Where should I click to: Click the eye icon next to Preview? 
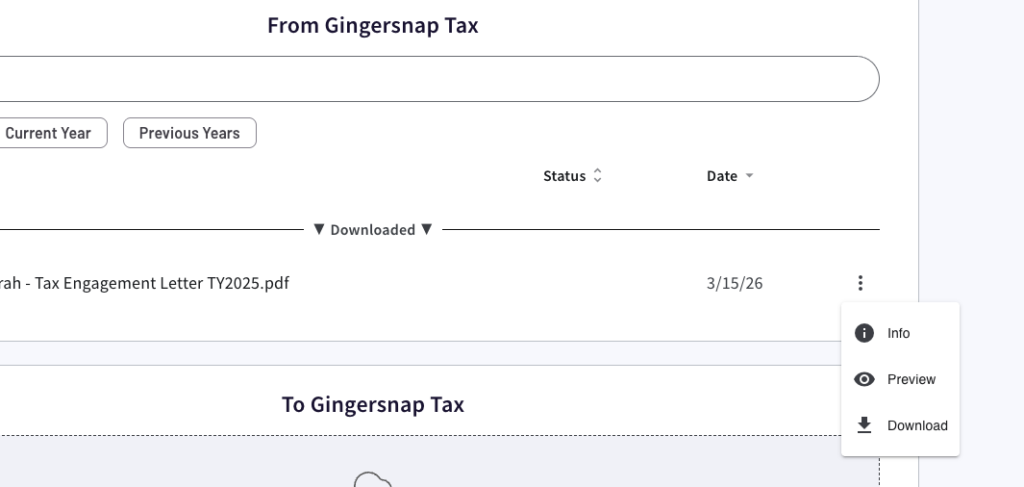click(x=865, y=379)
